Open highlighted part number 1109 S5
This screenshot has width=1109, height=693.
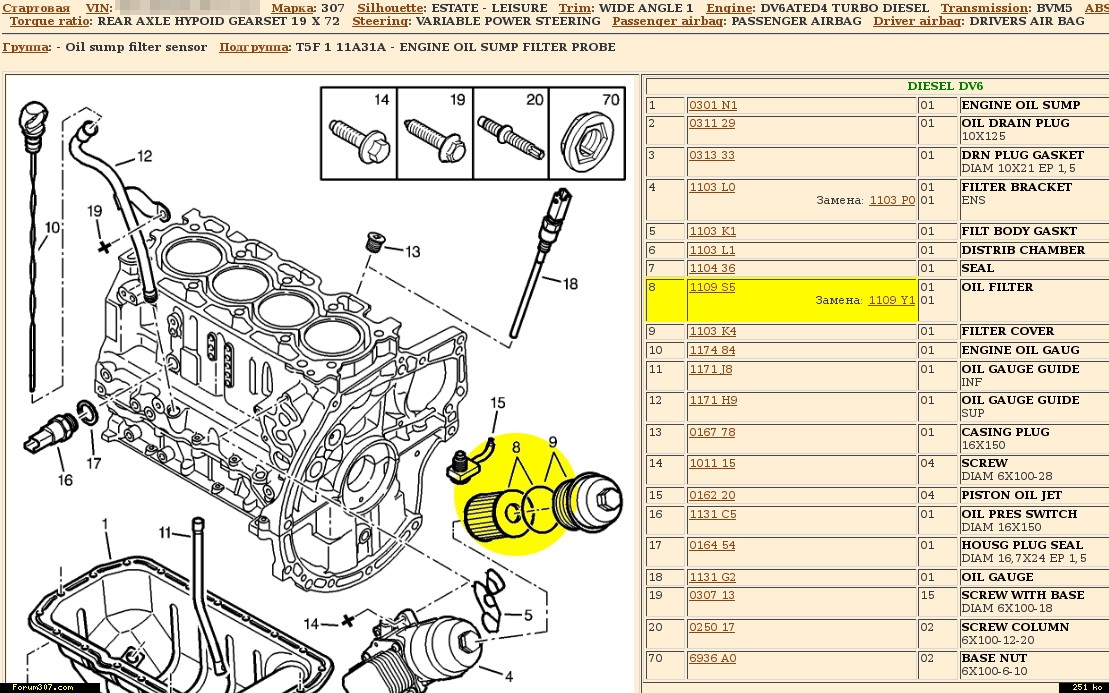712,287
